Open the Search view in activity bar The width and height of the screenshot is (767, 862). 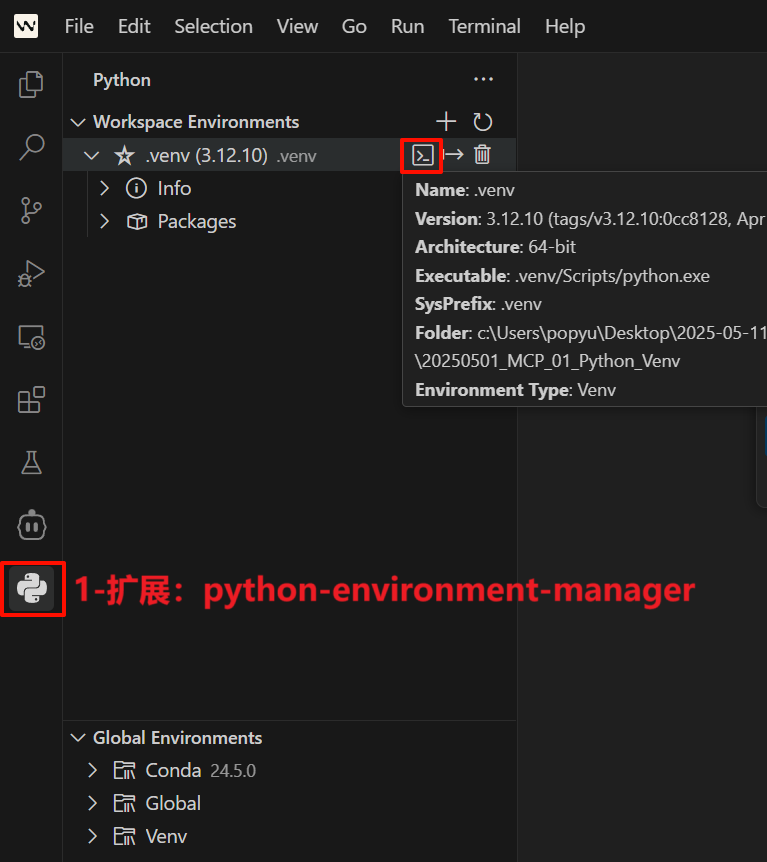coord(31,147)
